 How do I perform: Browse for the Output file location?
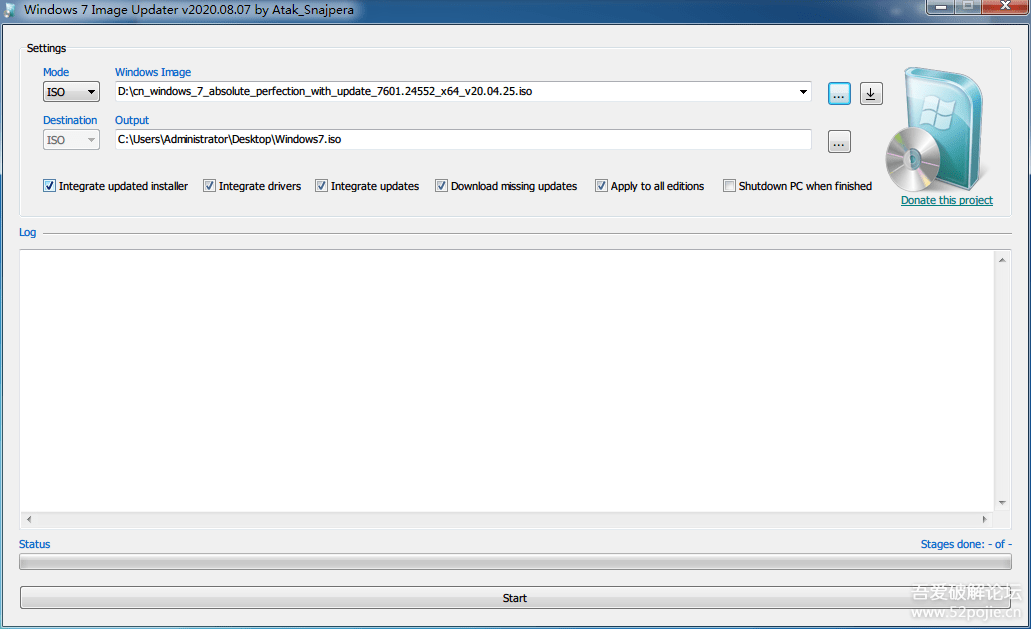point(839,141)
